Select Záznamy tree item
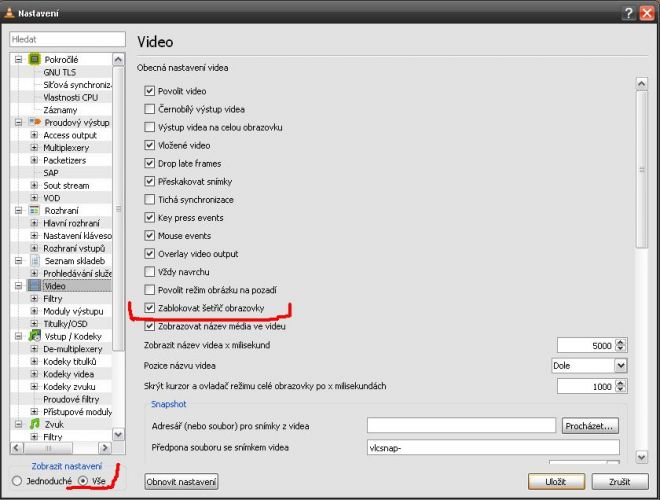The height and width of the screenshot is (500, 660). 60,110
